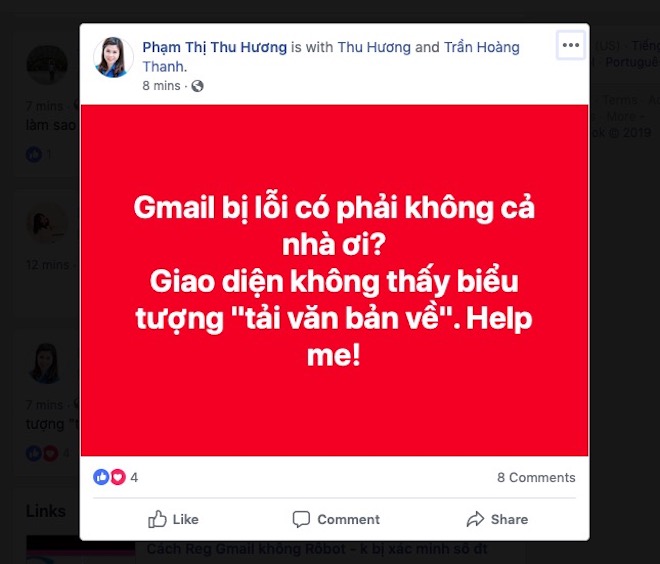Viewport: 660px width, 564px height.
Task: Click the dimmed Links heading behind the post
Action: (45, 511)
